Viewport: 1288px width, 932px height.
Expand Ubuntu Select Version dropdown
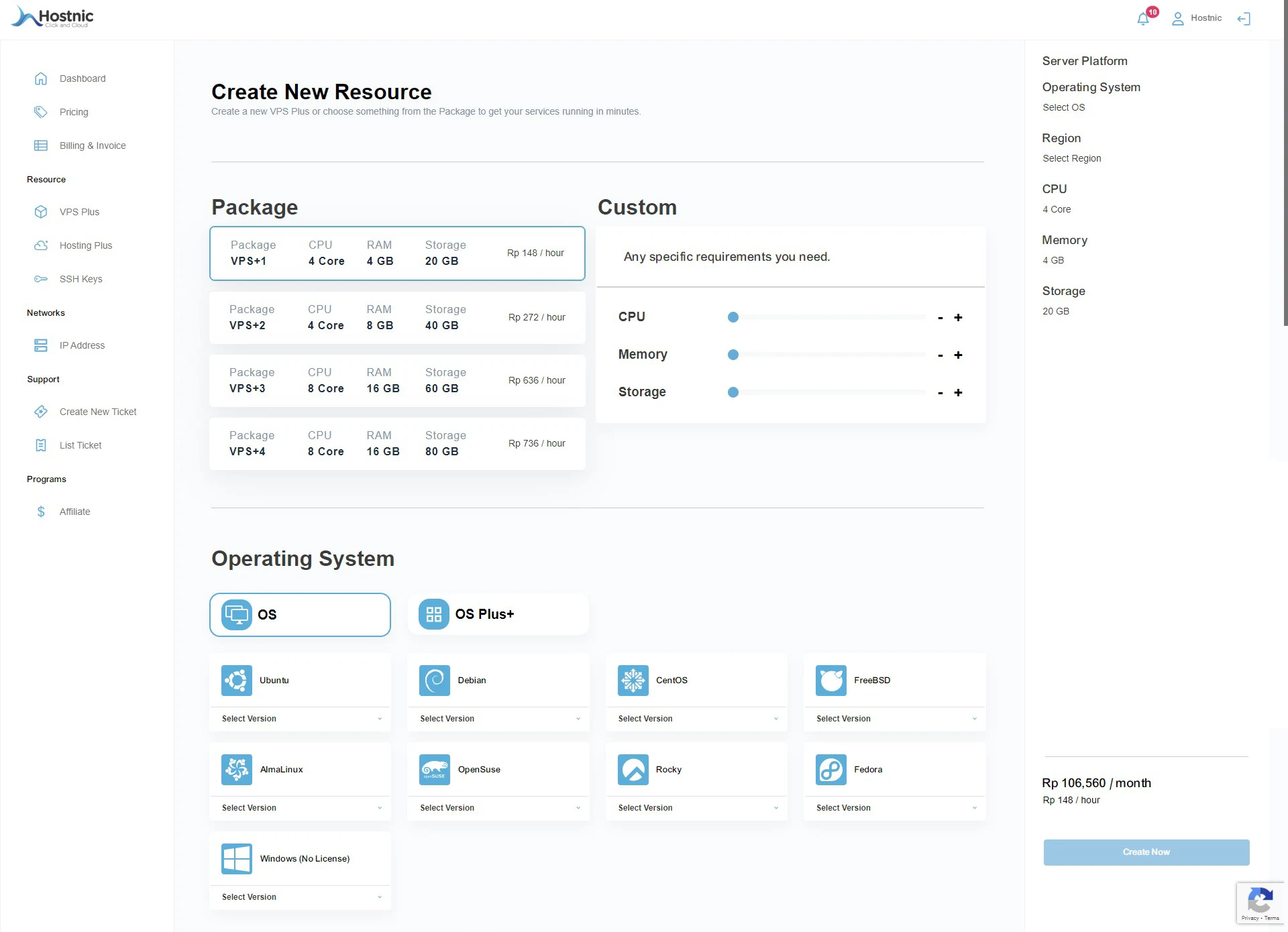tap(301, 719)
